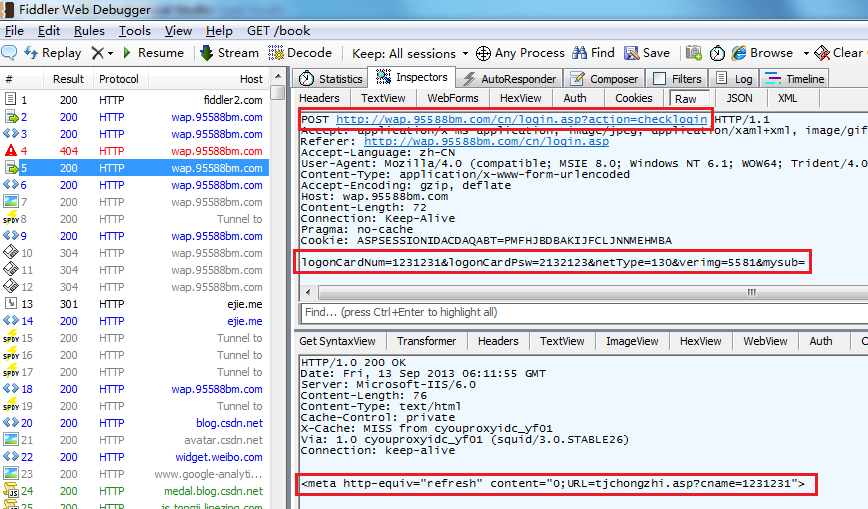Select the WebView response tab
Screen dimensions: 868x509
(765, 341)
